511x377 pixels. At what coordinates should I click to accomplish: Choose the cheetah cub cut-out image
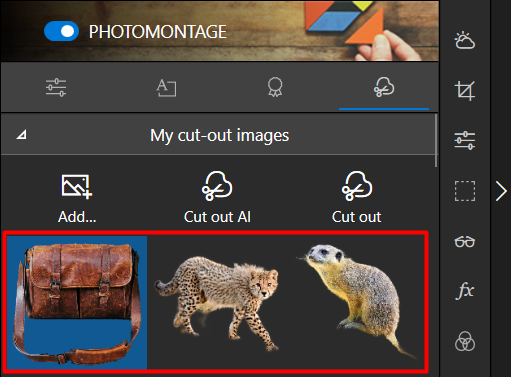coord(217,303)
